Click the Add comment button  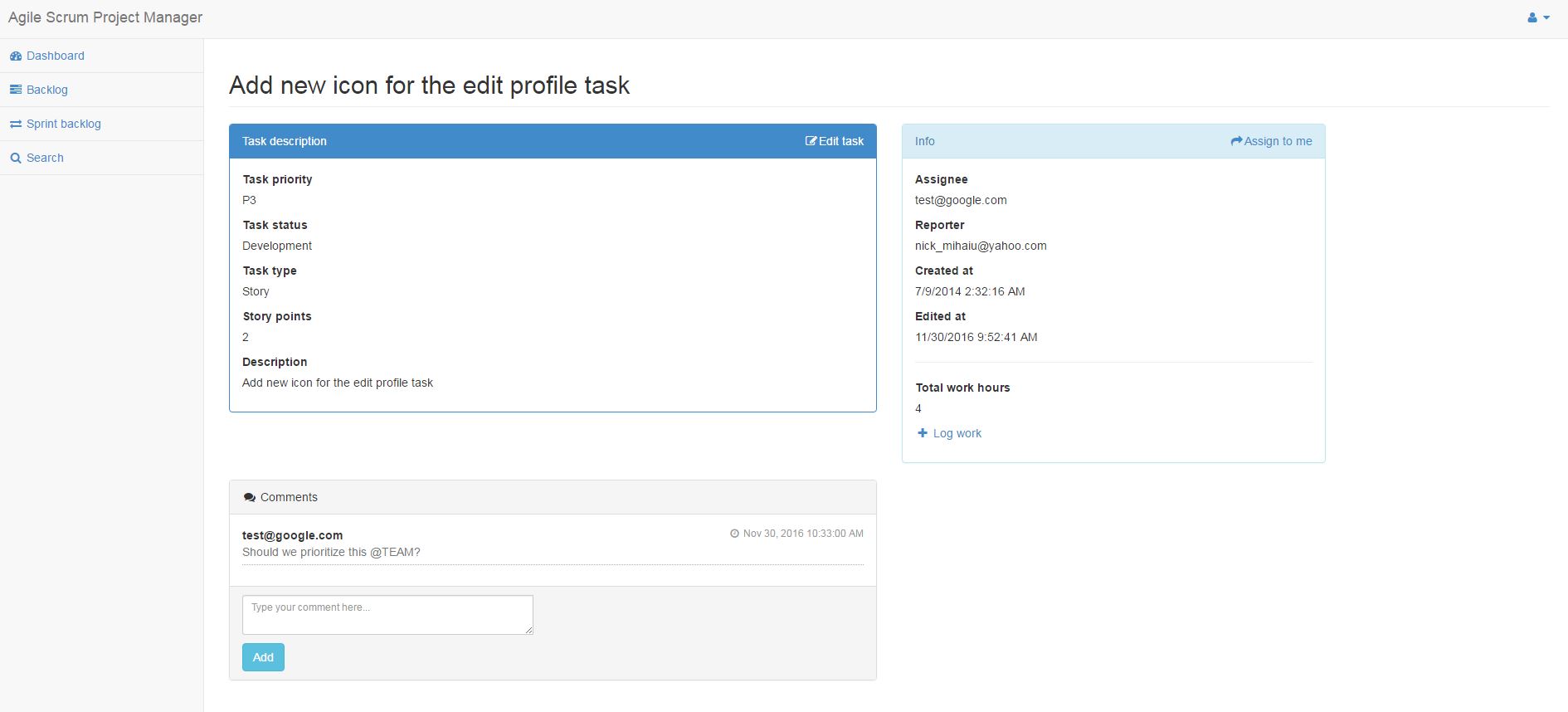tap(263, 657)
